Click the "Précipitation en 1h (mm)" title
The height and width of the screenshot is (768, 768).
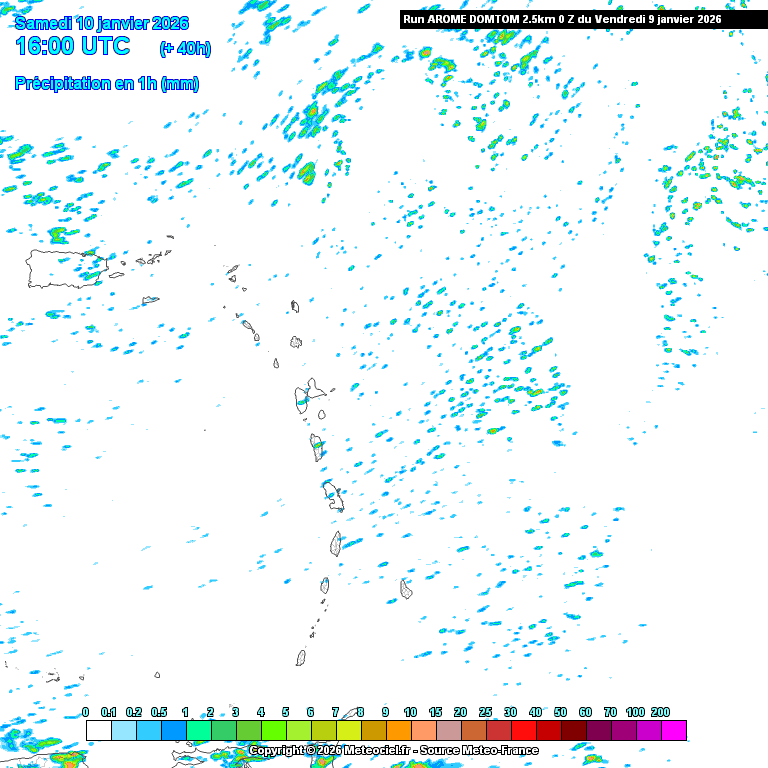[106, 84]
